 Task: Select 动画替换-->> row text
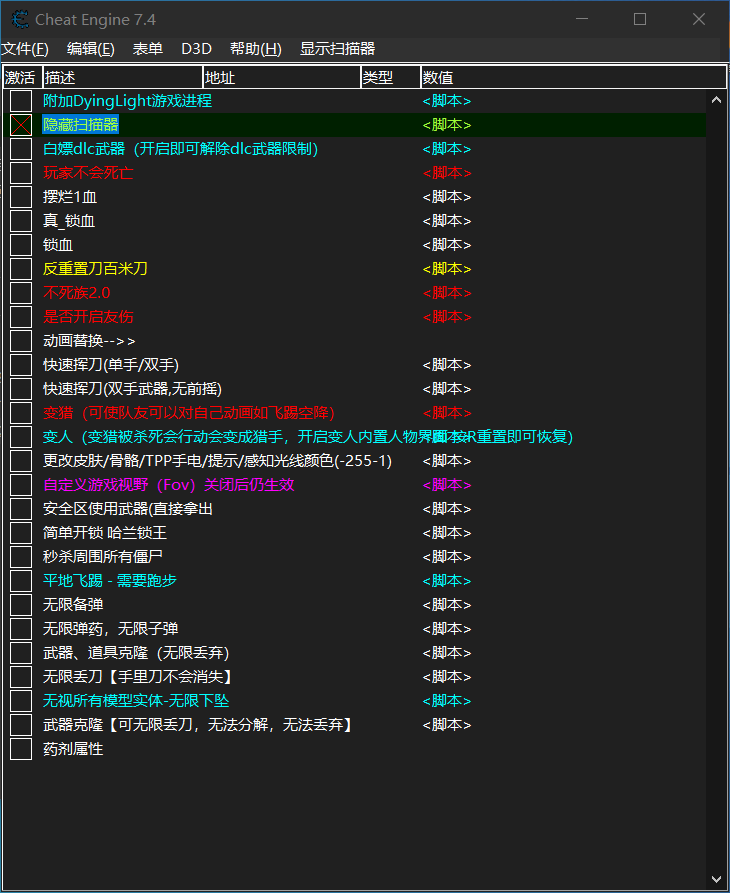pos(89,341)
